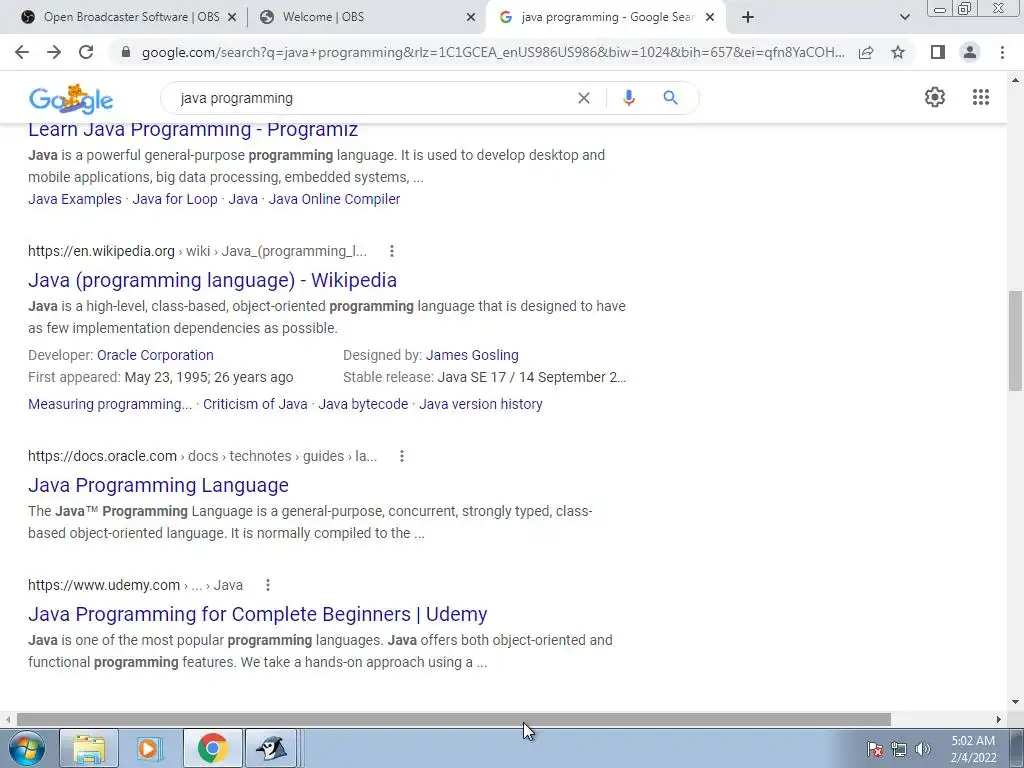Open options for the Wikipedia result
This screenshot has height=768, width=1024.
(x=391, y=251)
